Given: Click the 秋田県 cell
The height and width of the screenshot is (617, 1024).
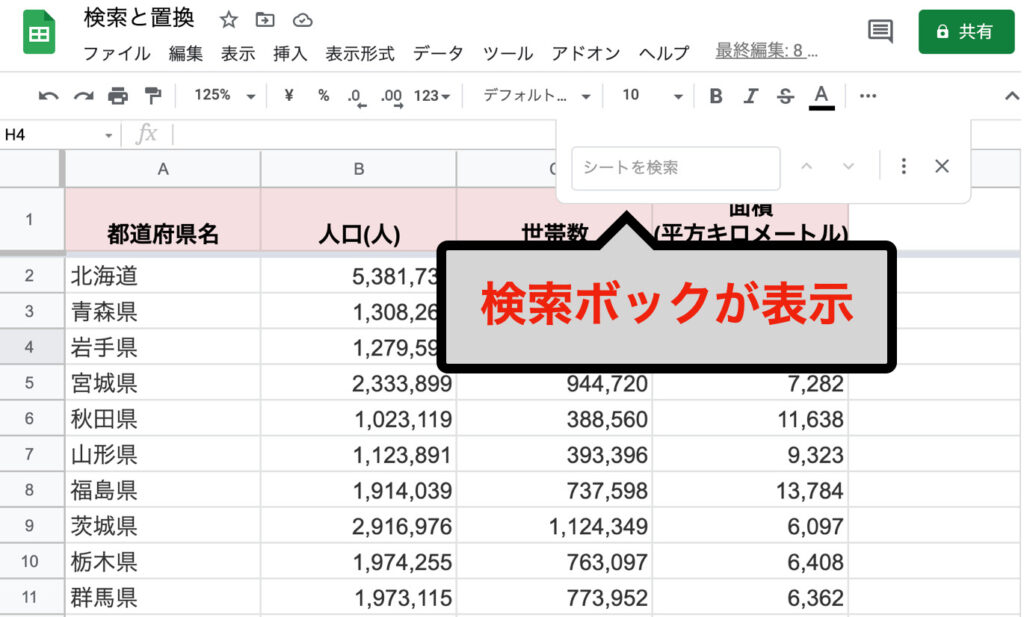Looking at the screenshot, I should click(x=163, y=419).
